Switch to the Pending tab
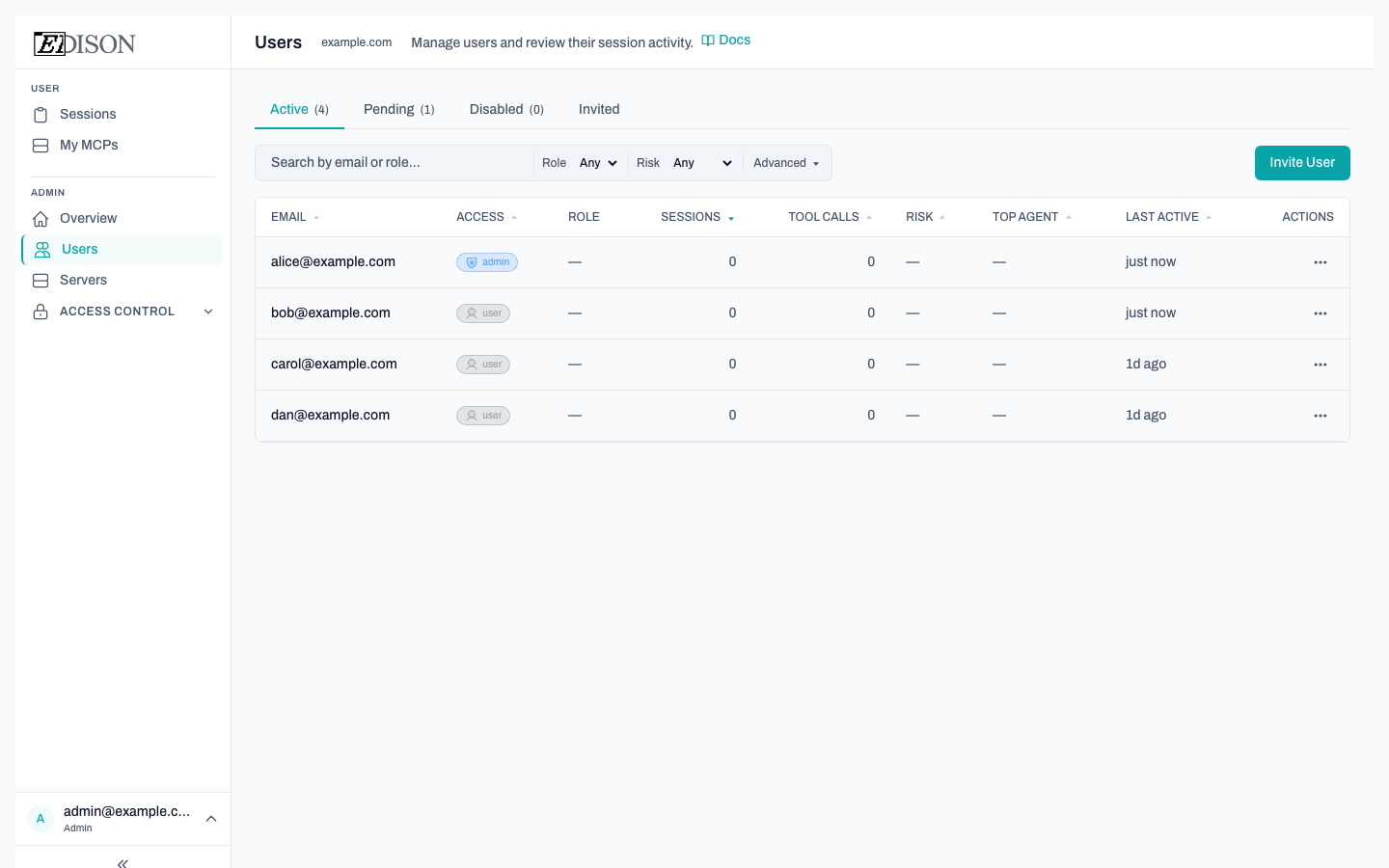Image resolution: width=1389 pixels, height=868 pixels. (x=398, y=110)
